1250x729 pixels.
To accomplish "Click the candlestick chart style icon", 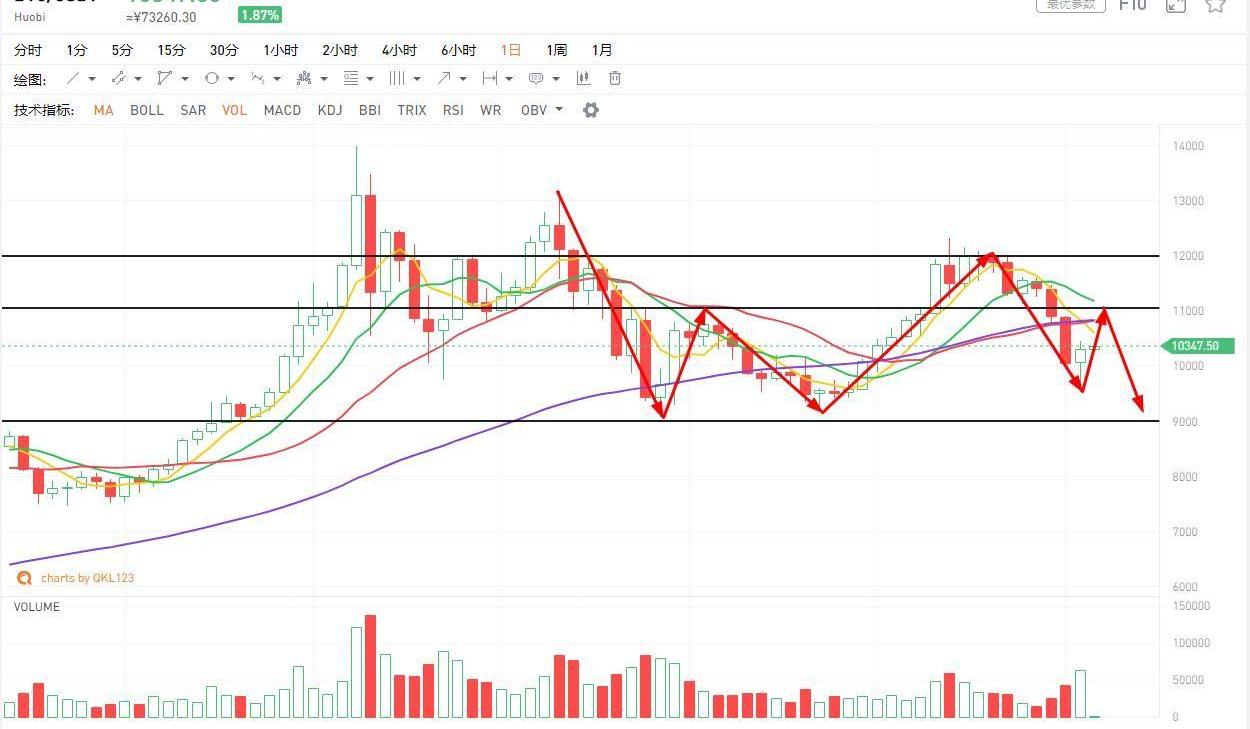I will pyautogui.click(x=583, y=78).
